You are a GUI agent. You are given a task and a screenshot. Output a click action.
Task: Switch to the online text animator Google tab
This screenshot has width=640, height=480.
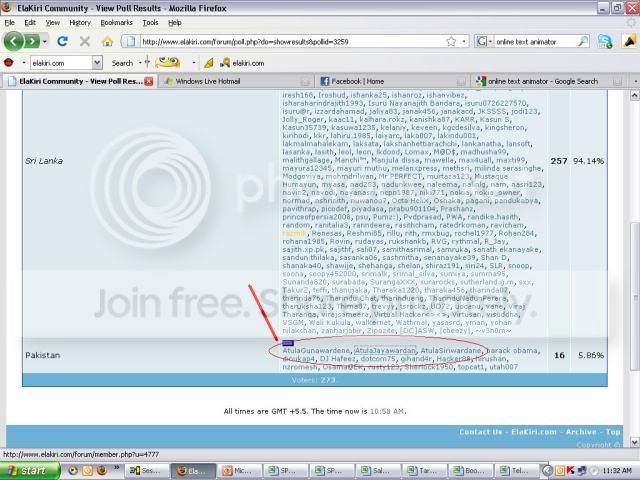[549, 81]
